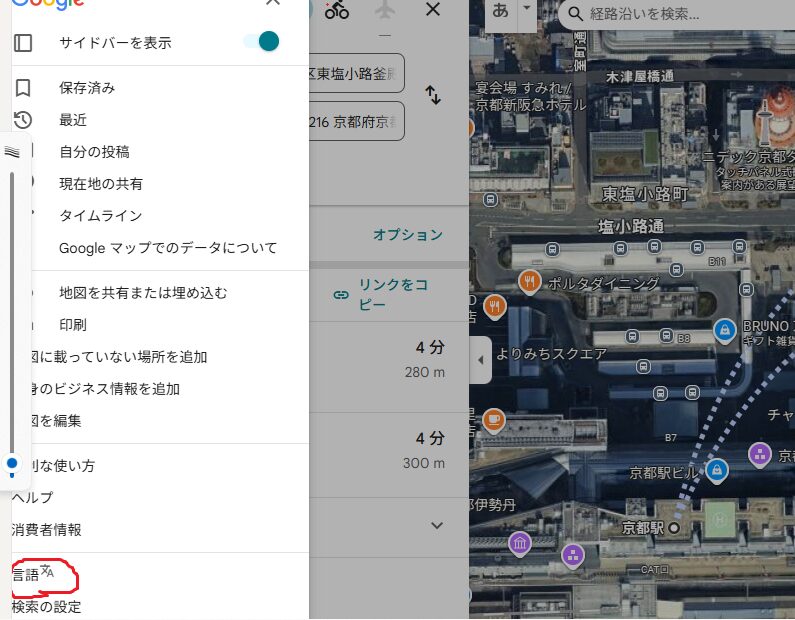Swap start and destination arrows
The width and height of the screenshot is (795, 620).
433,95
